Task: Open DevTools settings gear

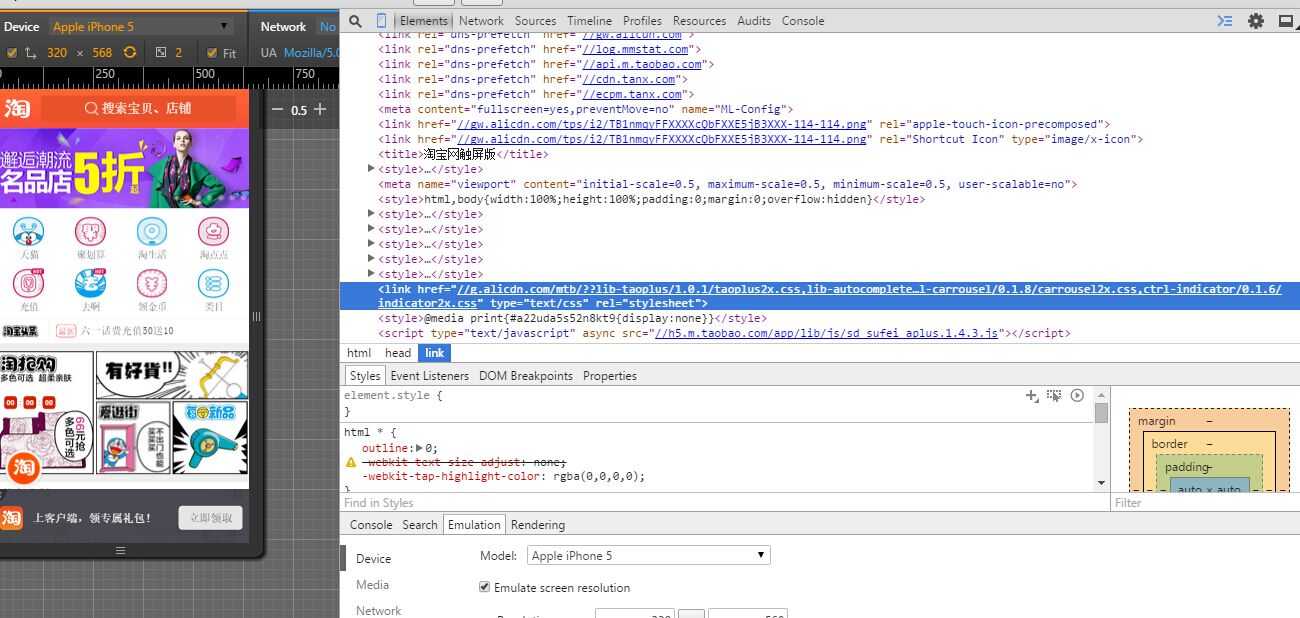Action: [x=1256, y=20]
